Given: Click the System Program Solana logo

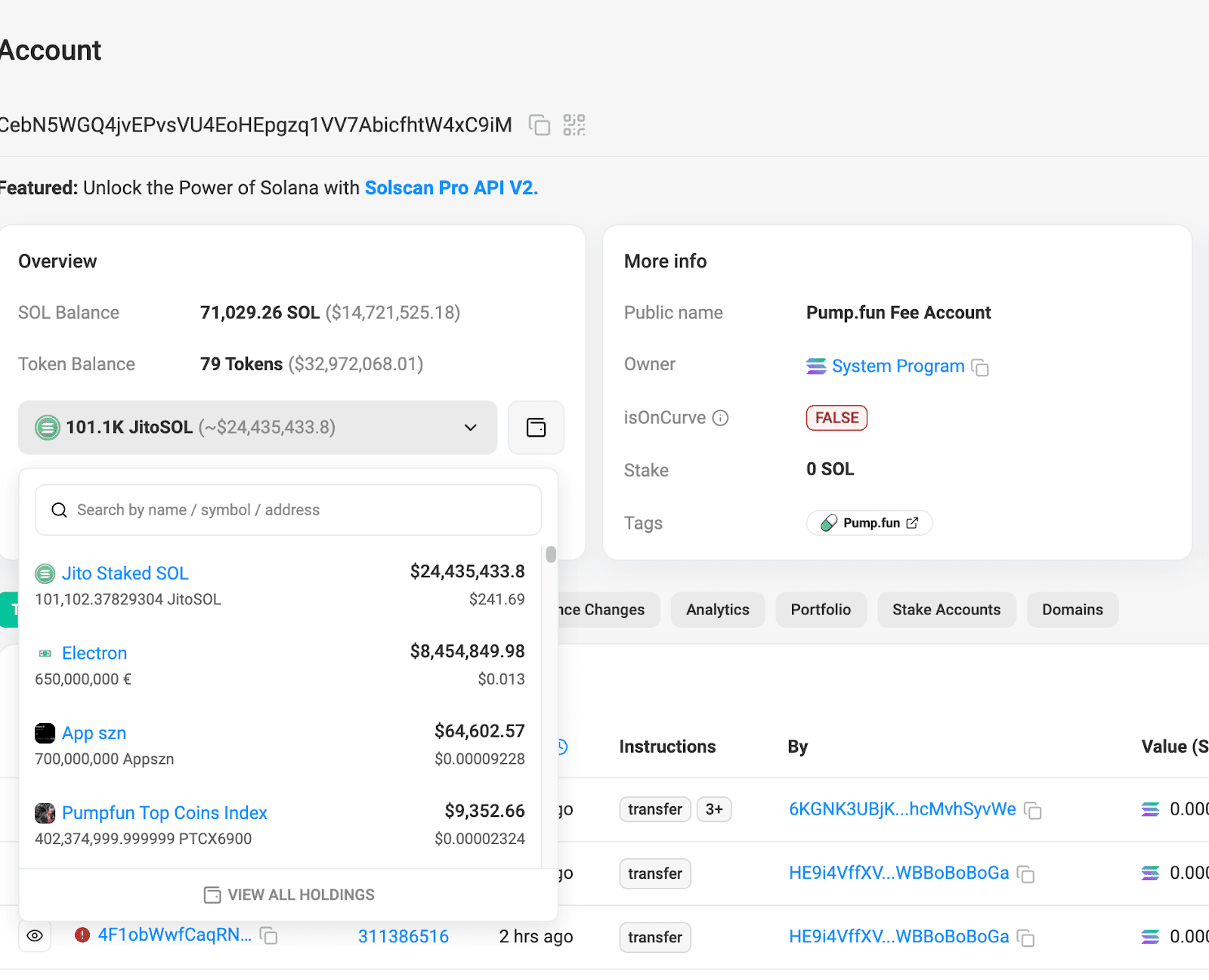Looking at the screenshot, I should 816,366.
